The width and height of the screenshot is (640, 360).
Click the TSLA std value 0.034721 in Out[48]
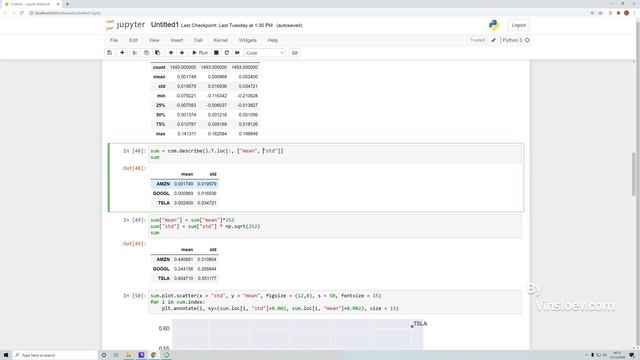207,203
